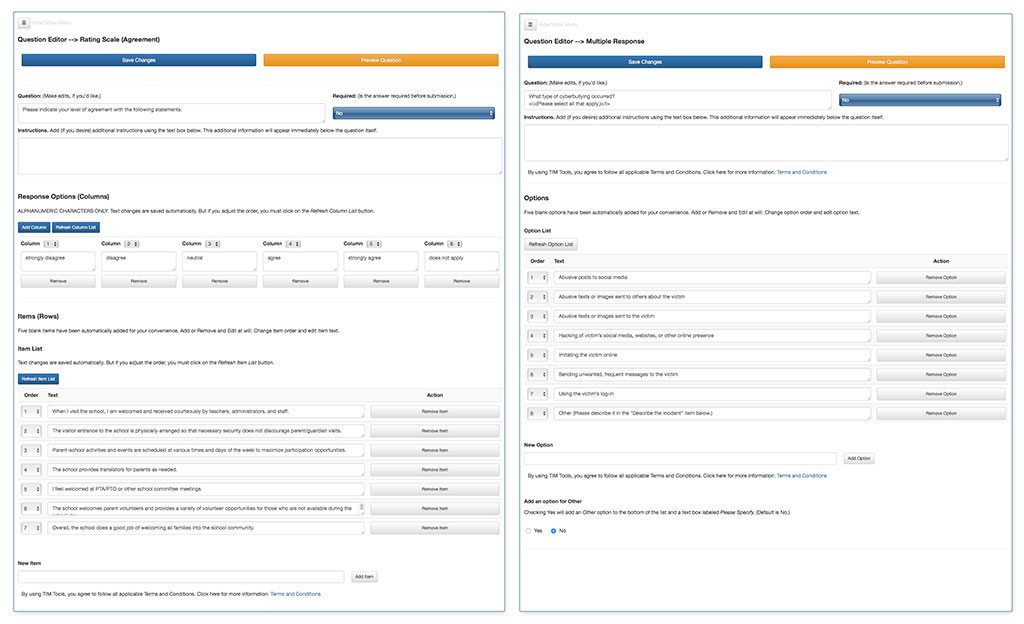Focus the Instructions text box in Multiple Response editor
This screenshot has width=1024, height=624.
(x=766, y=142)
